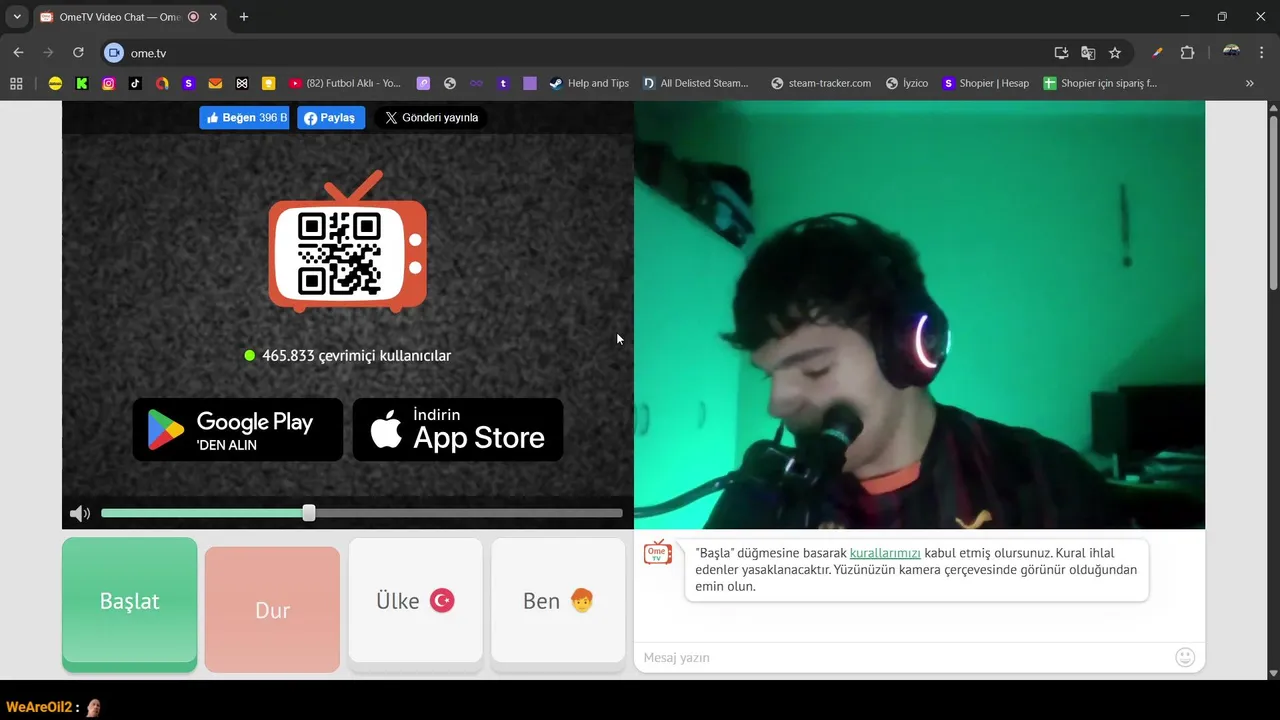The width and height of the screenshot is (1280, 720).
Task: Click the color picker pen extension icon
Action: pyautogui.click(x=1158, y=53)
